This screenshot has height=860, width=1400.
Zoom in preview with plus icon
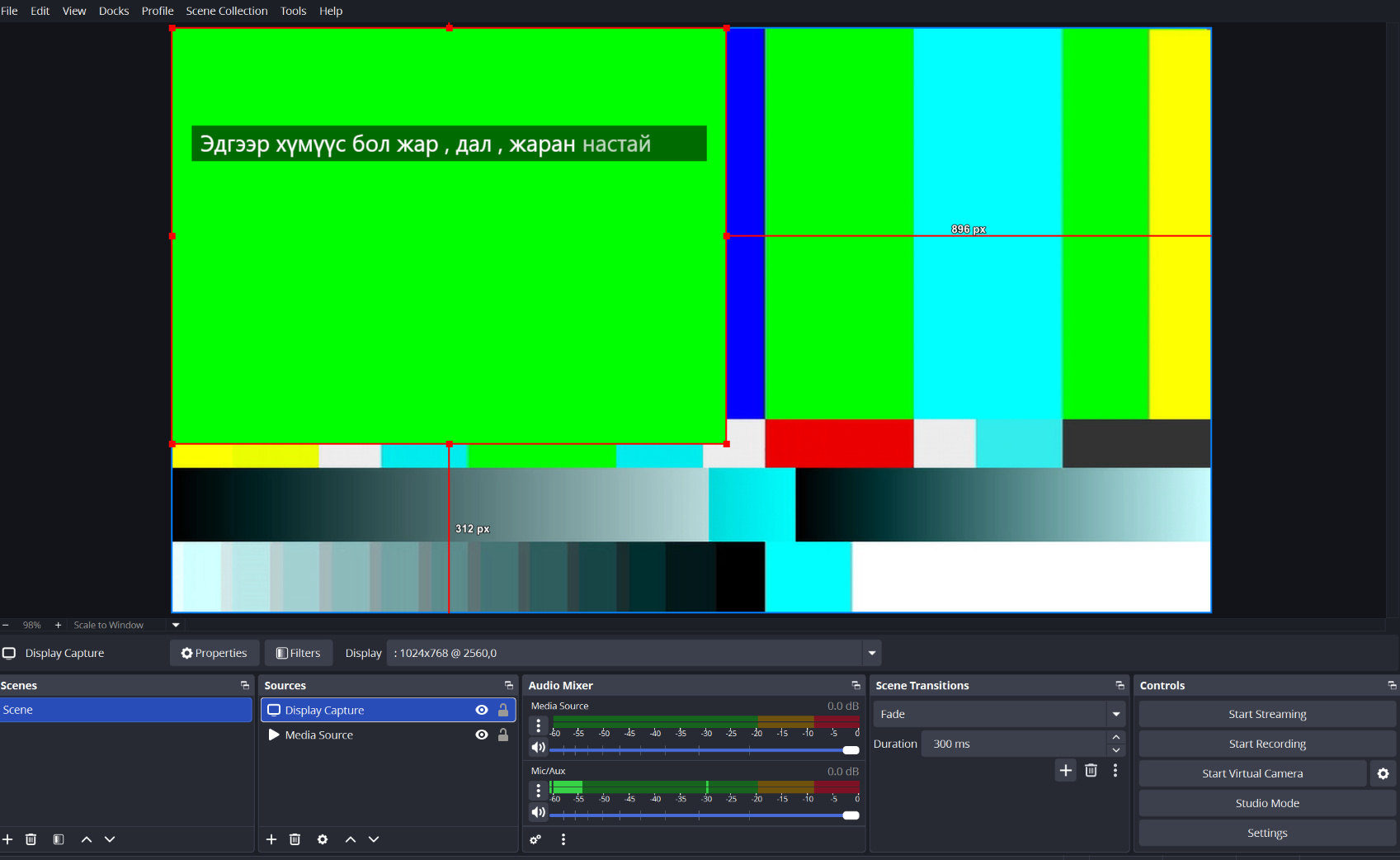click(58, 626)
